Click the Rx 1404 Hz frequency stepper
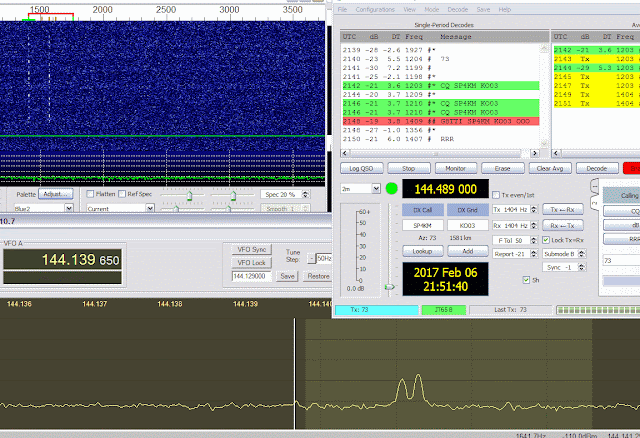 pos(534,225)
